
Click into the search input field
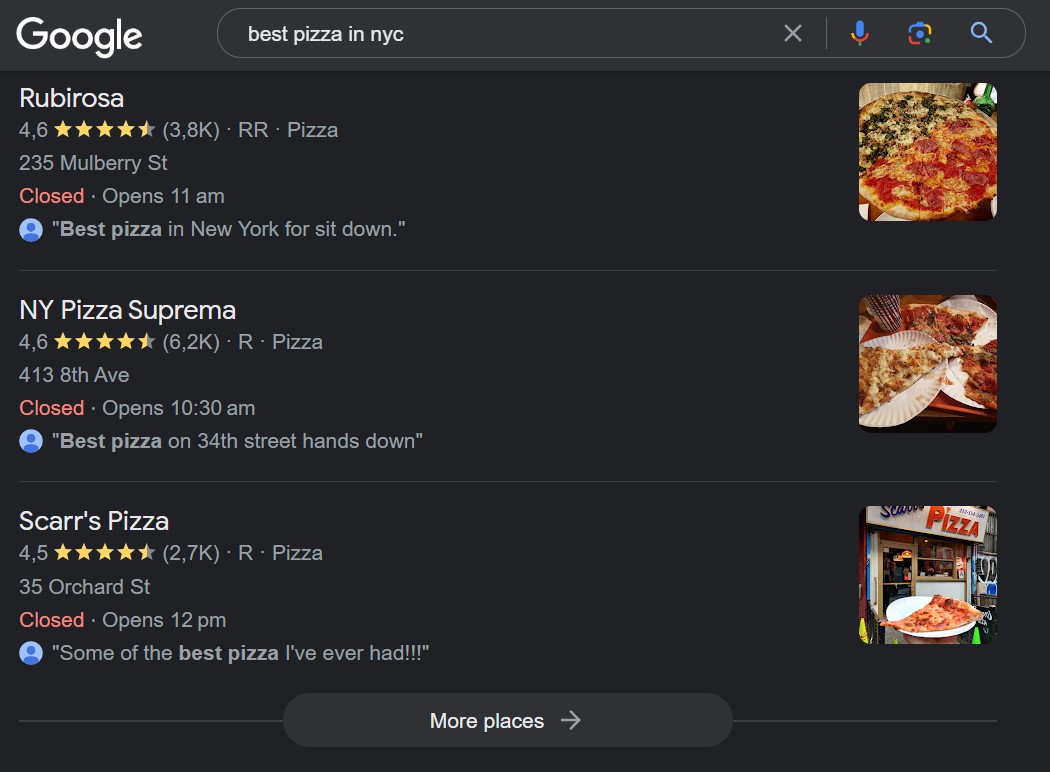(500, 34)
